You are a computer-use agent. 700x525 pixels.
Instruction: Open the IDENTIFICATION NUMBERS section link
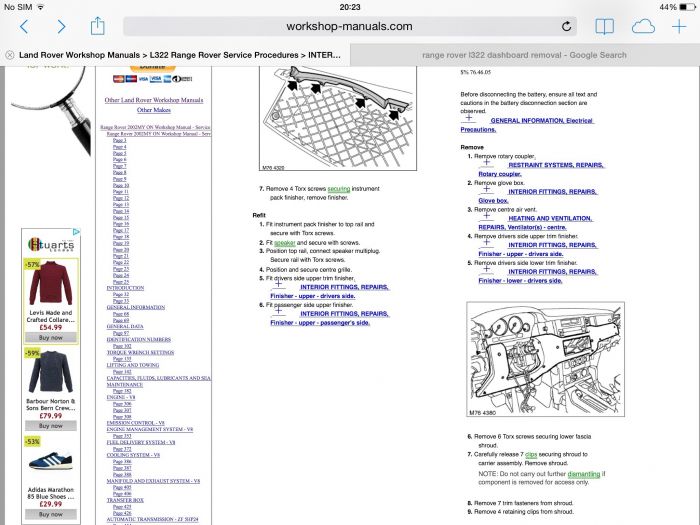pos(139,339)
